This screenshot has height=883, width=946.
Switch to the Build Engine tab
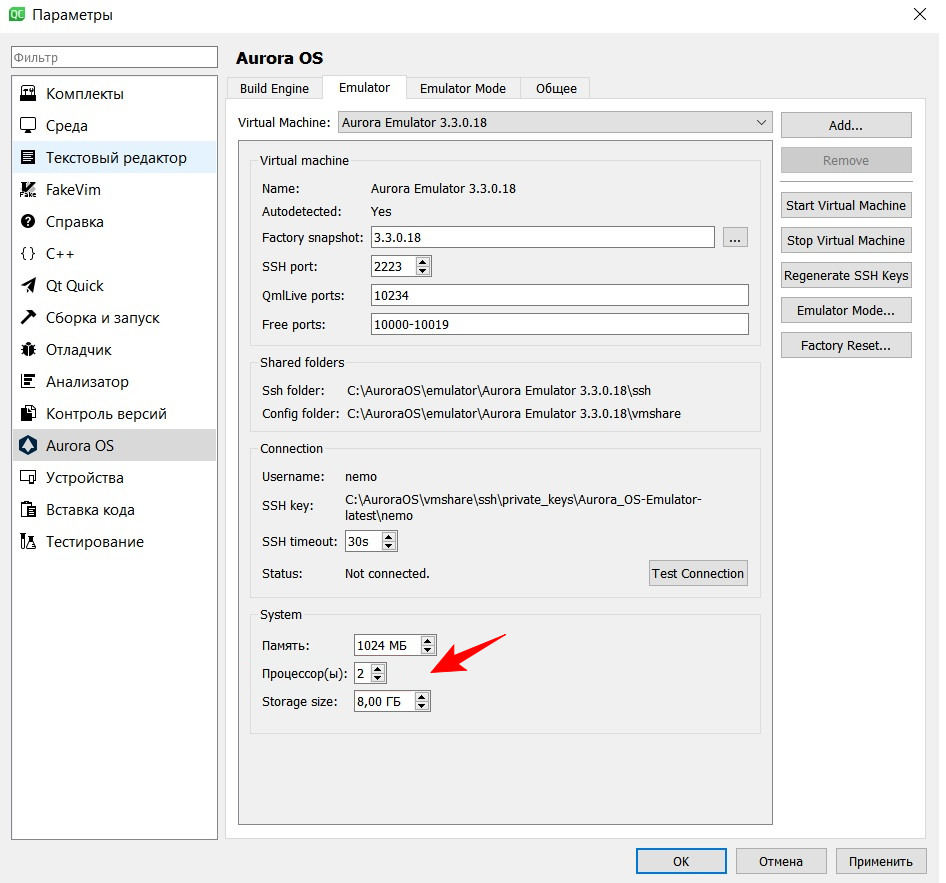point(275,89)
